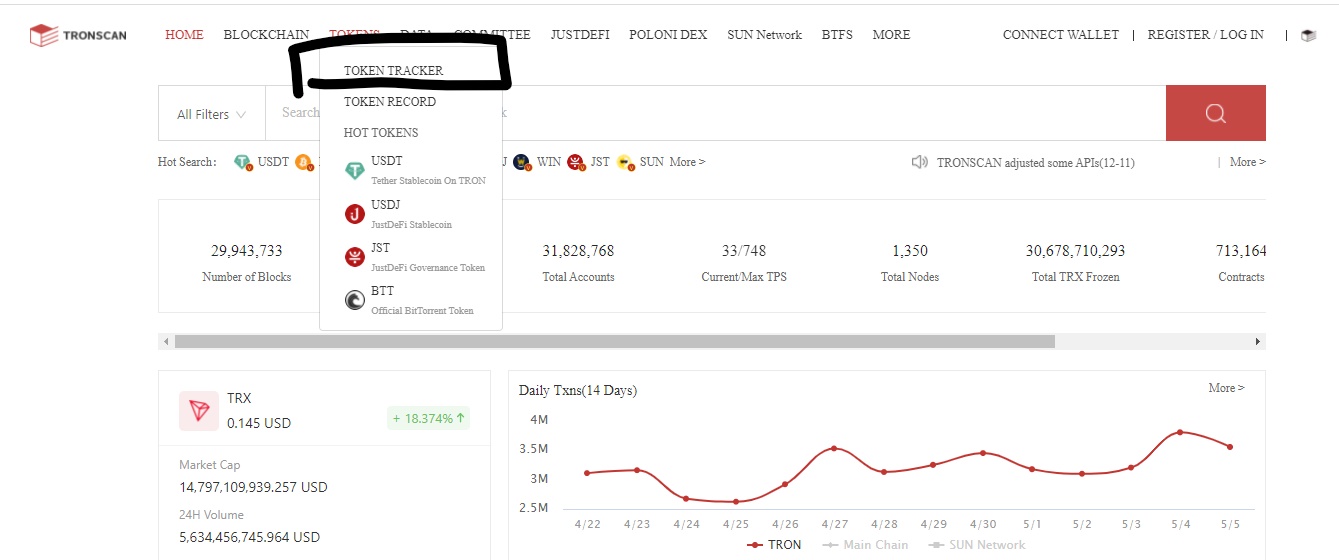Image resolution: width=1339 pixels, height=560 pixels.
Task: Click REGISTER / LOG IN
Action: pos(1205,35)
